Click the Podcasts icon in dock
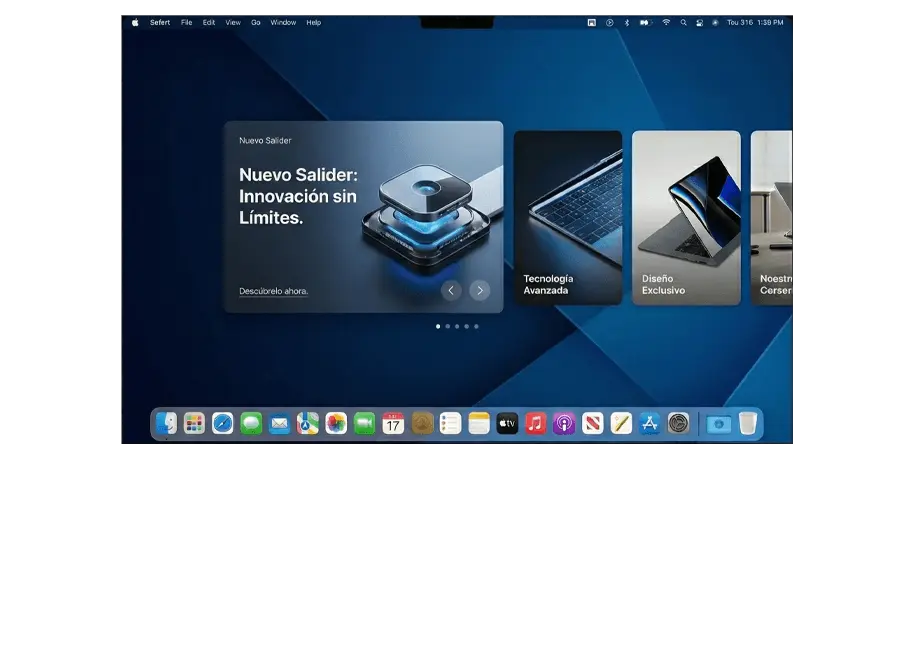Image resolution: width=914 pixels, height=650 pixels. 564,424
